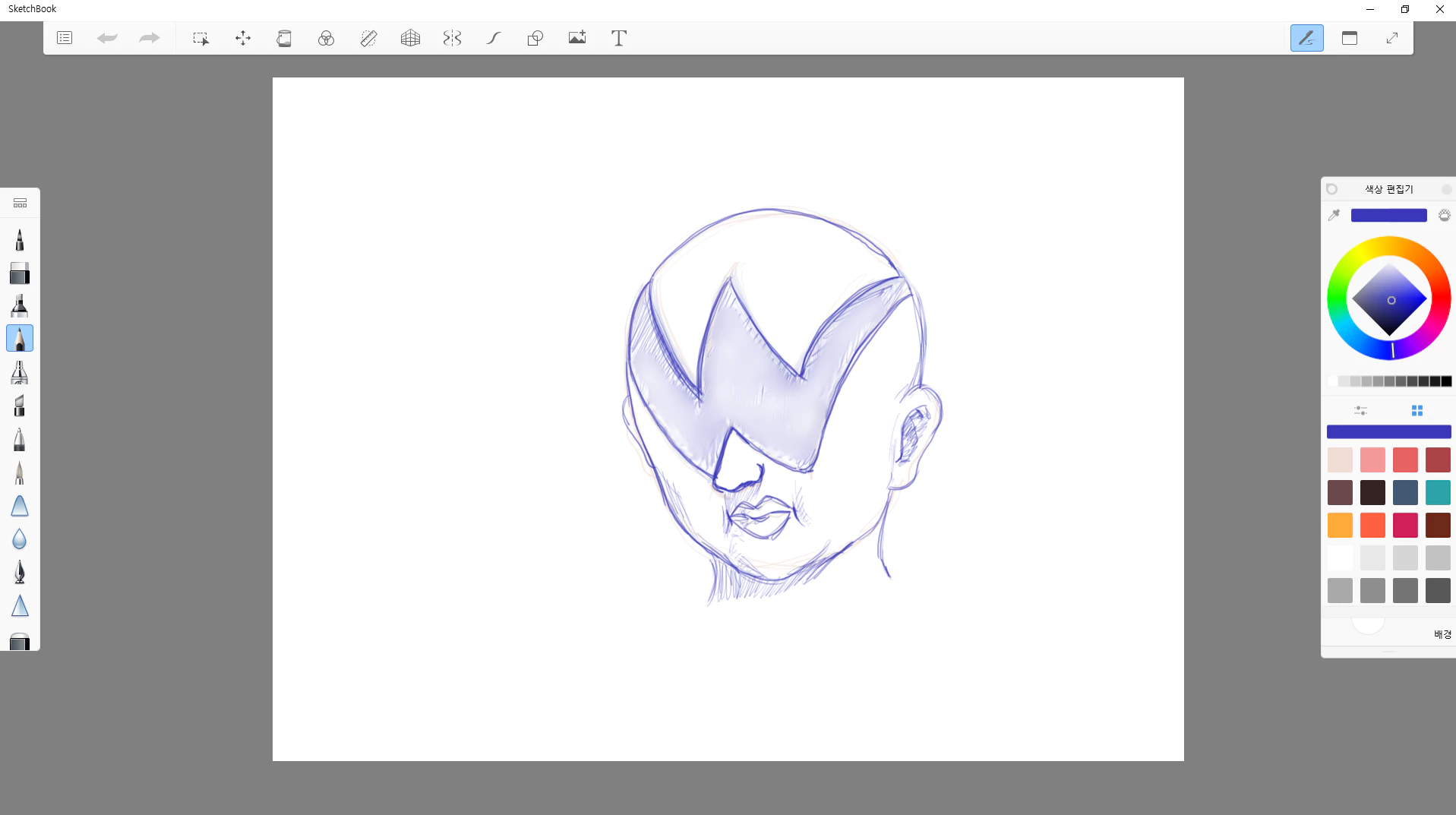Activate the eyedropper color picker
The image size is (1456, 815).
click(x=1334, y=216)
